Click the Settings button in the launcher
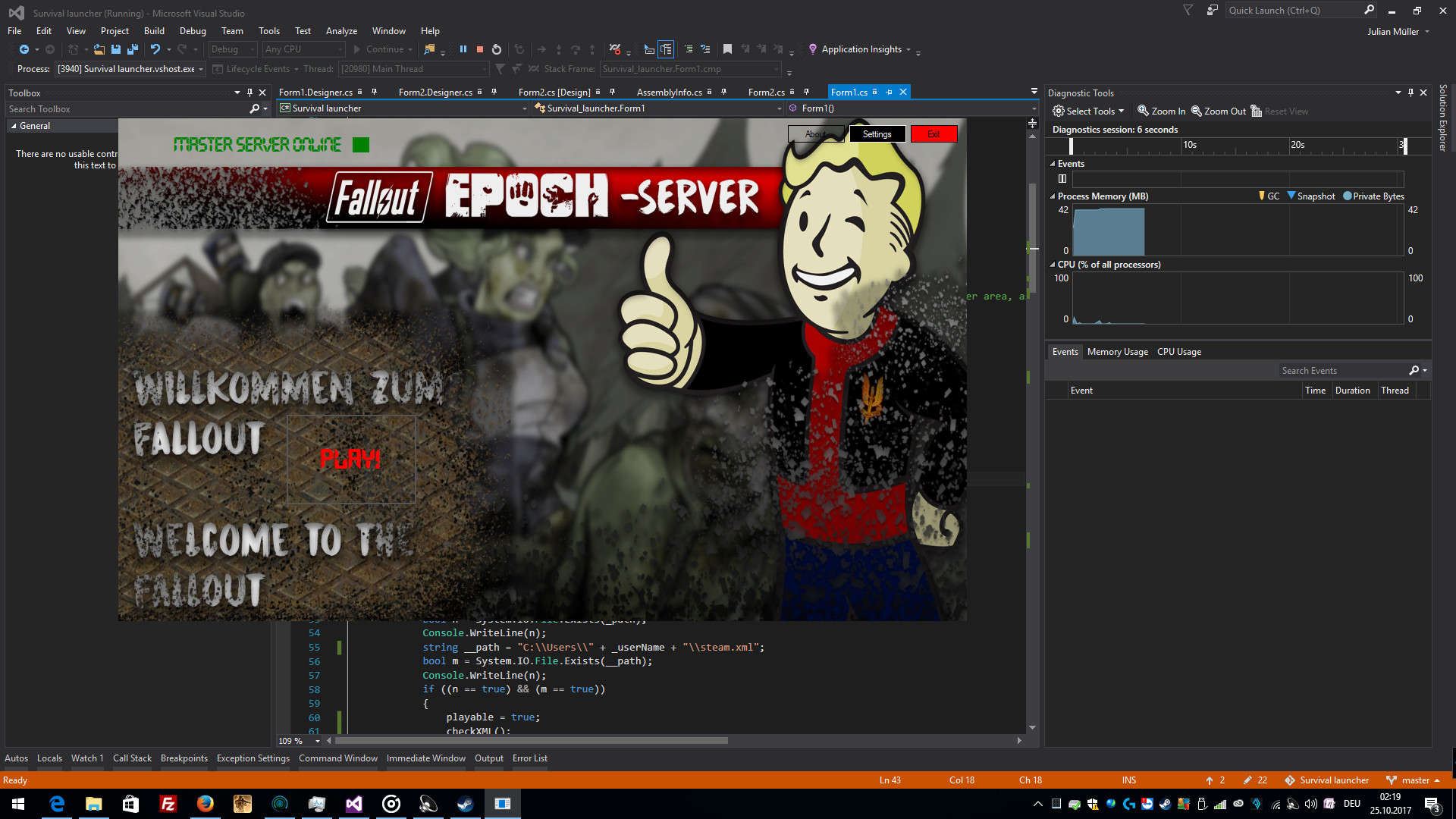The height and width of the screenshot is (819, 1456). pyautogui.click(x=877, y=134)
